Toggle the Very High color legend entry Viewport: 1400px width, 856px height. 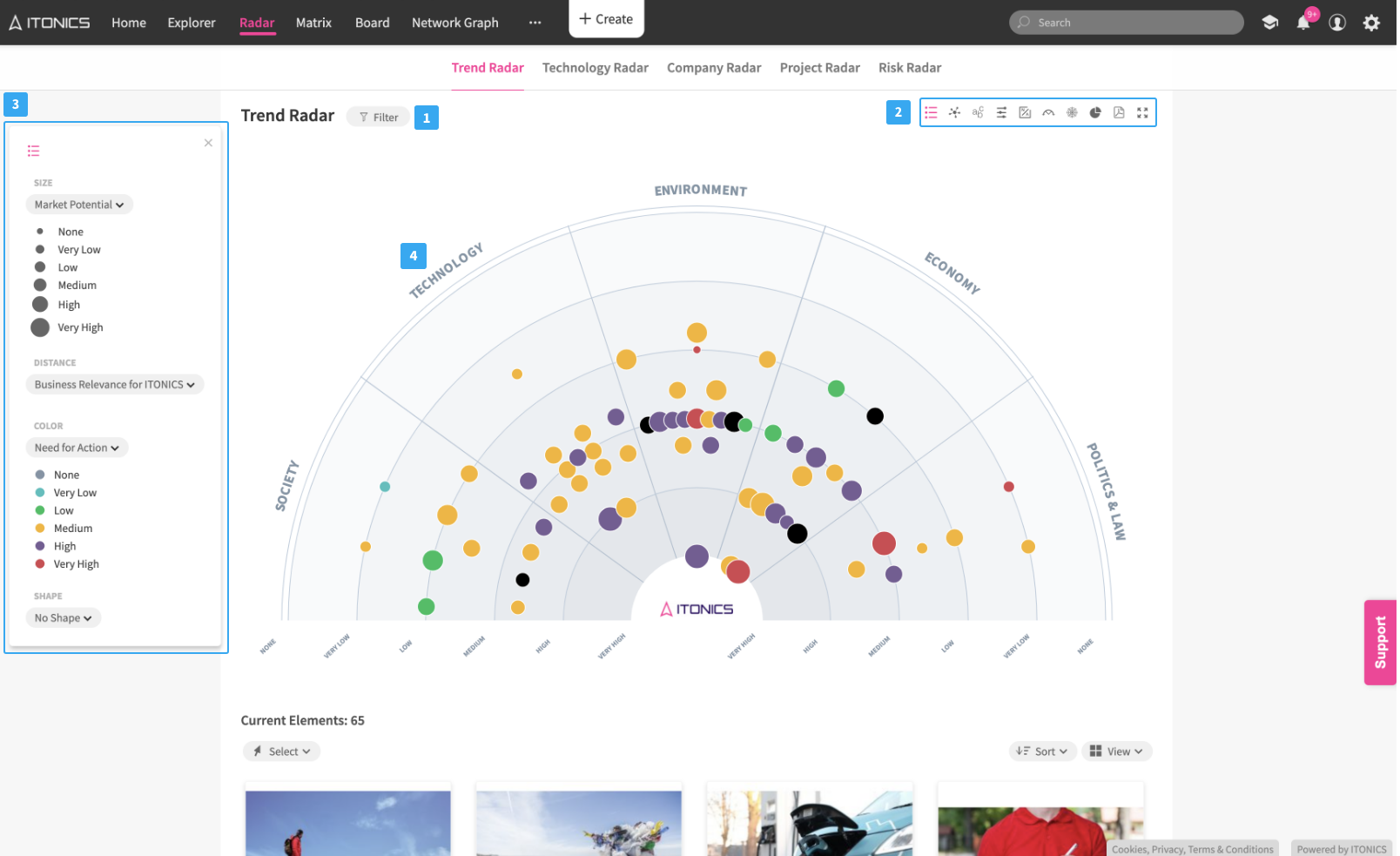(68, 564)
